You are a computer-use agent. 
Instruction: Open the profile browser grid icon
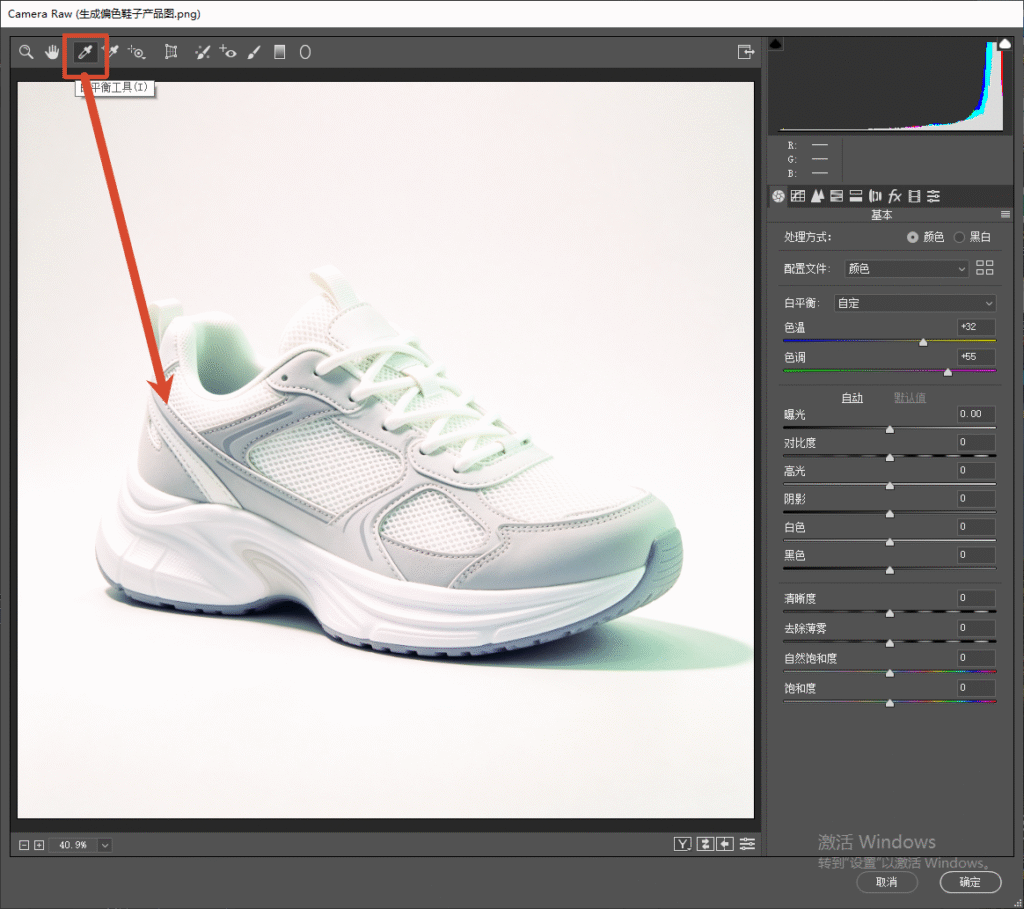pos(984,268)
